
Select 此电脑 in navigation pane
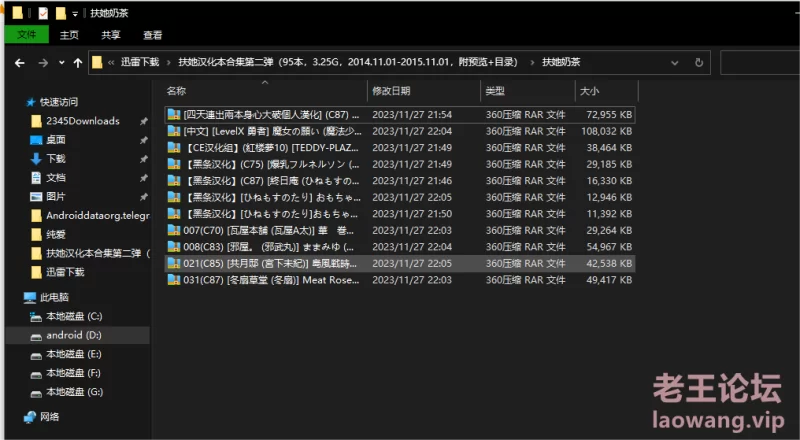point(54,297)
